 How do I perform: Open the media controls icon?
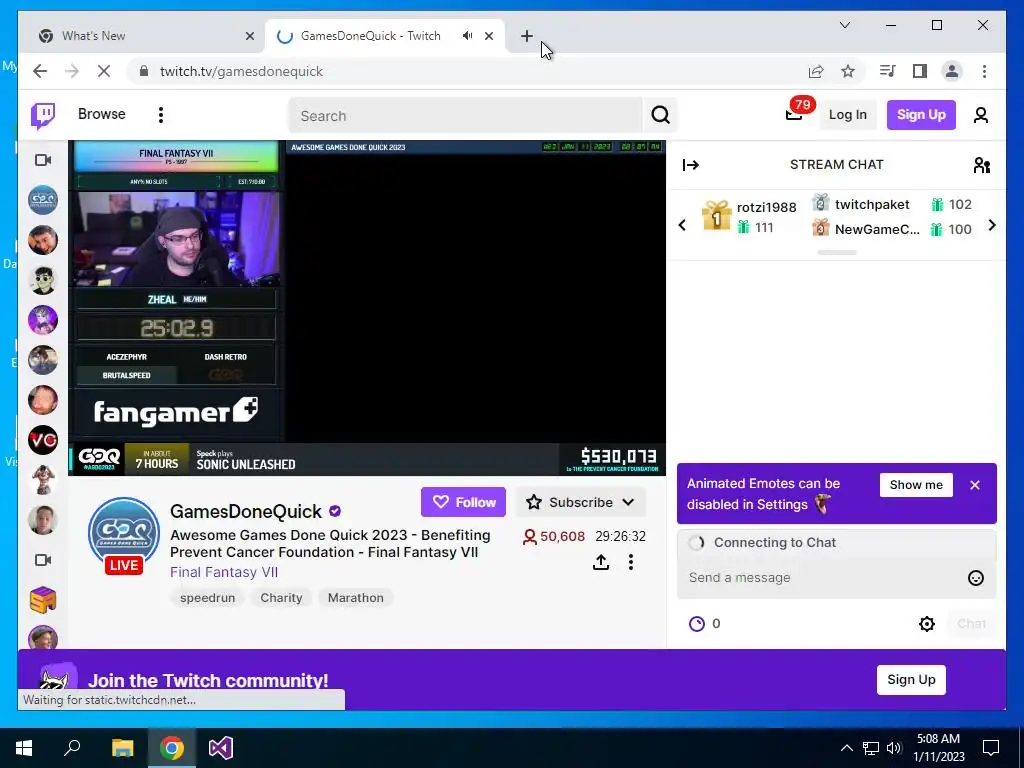click(x=888, y=71)
